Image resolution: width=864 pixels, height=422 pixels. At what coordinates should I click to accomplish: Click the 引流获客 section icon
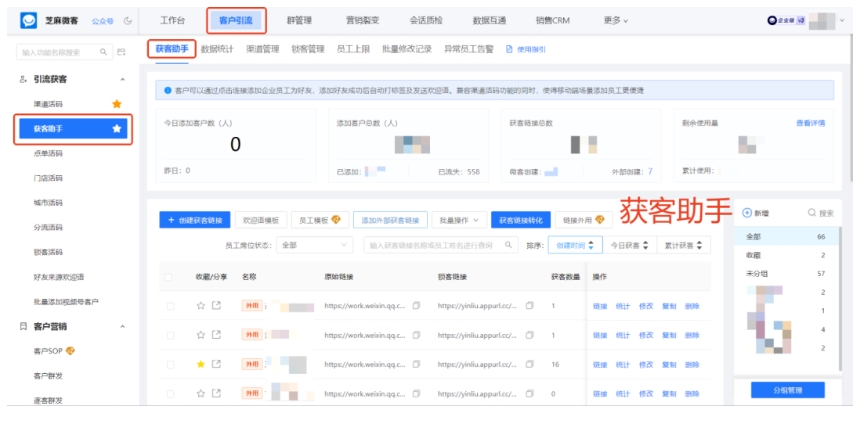[x=23, y=80]
